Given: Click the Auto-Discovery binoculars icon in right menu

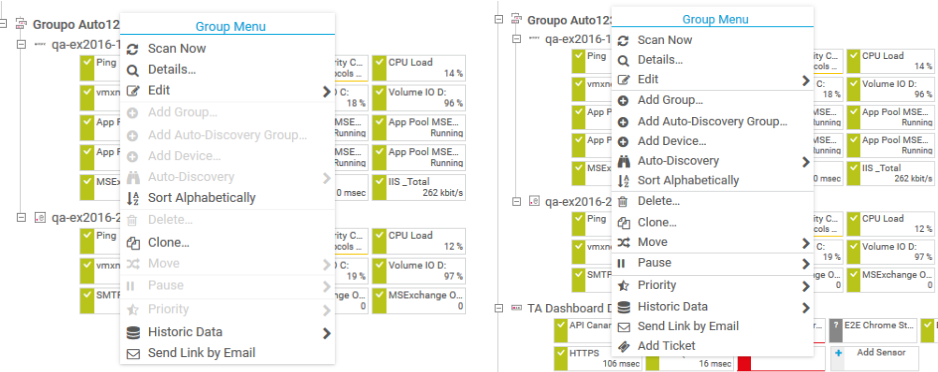Looking at the screenshot, I should tap(623, 161).
